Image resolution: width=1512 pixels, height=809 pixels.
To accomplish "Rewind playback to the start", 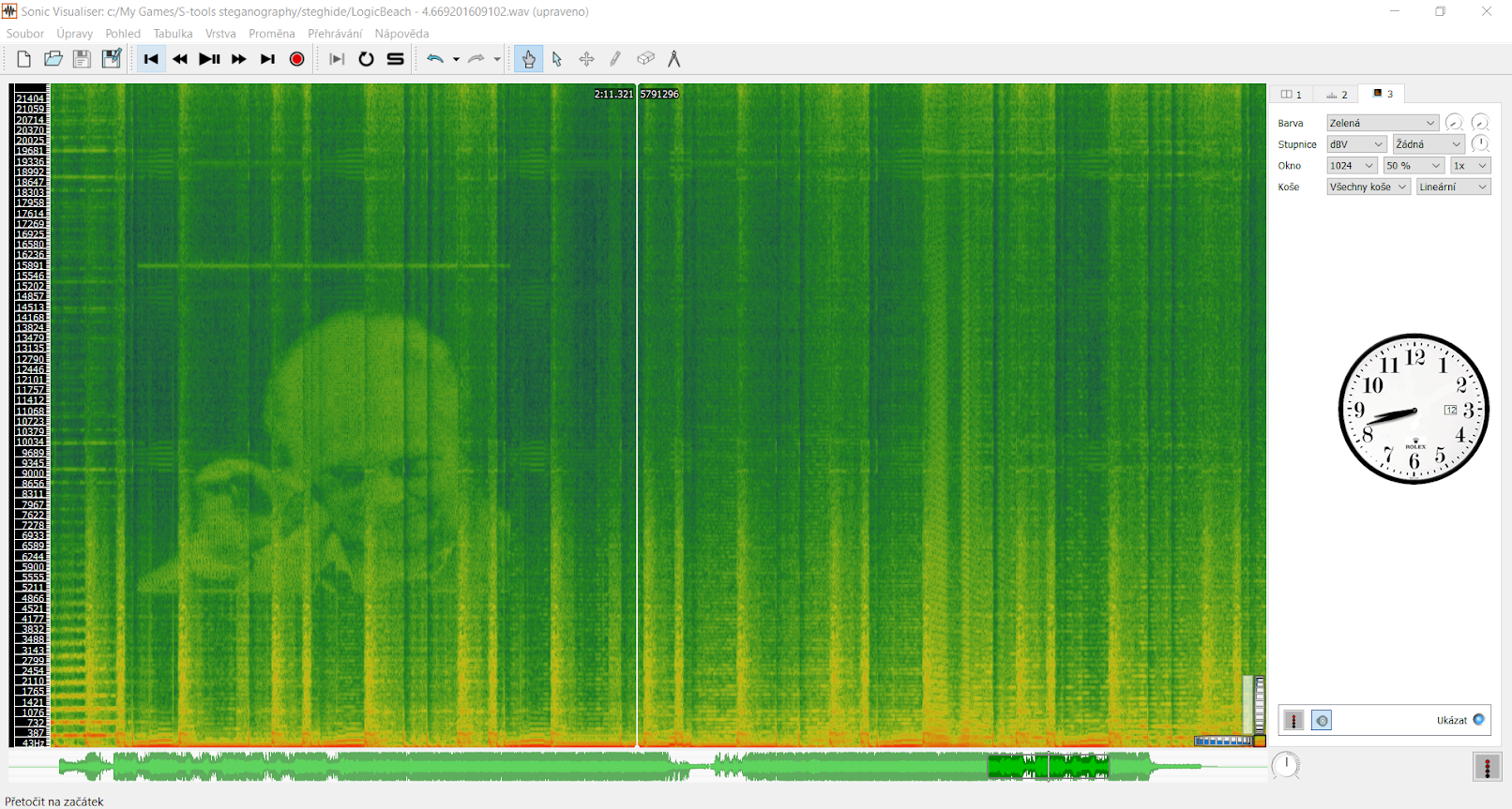I will (151, 59).
